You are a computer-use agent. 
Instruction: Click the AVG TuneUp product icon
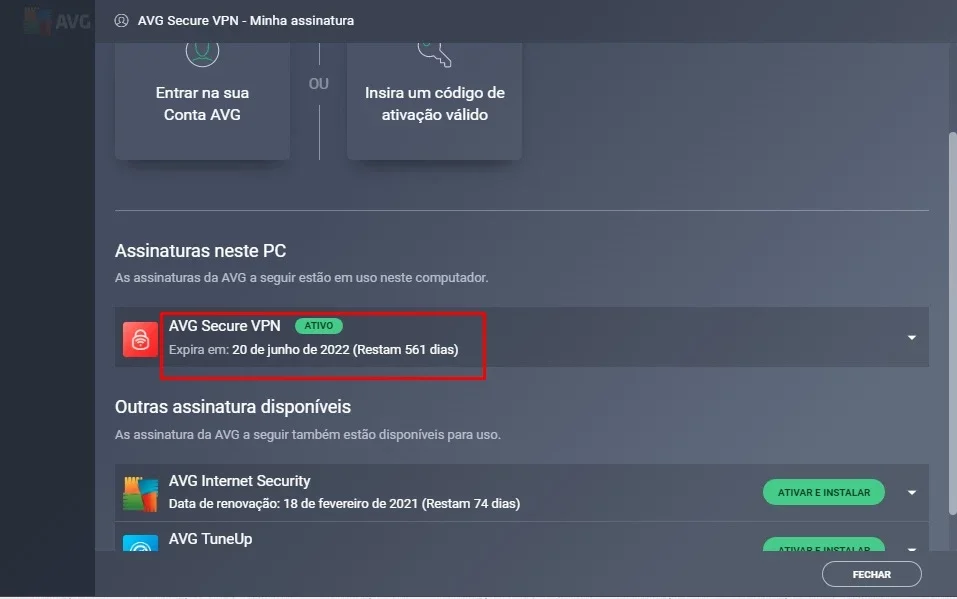point(140,543)
